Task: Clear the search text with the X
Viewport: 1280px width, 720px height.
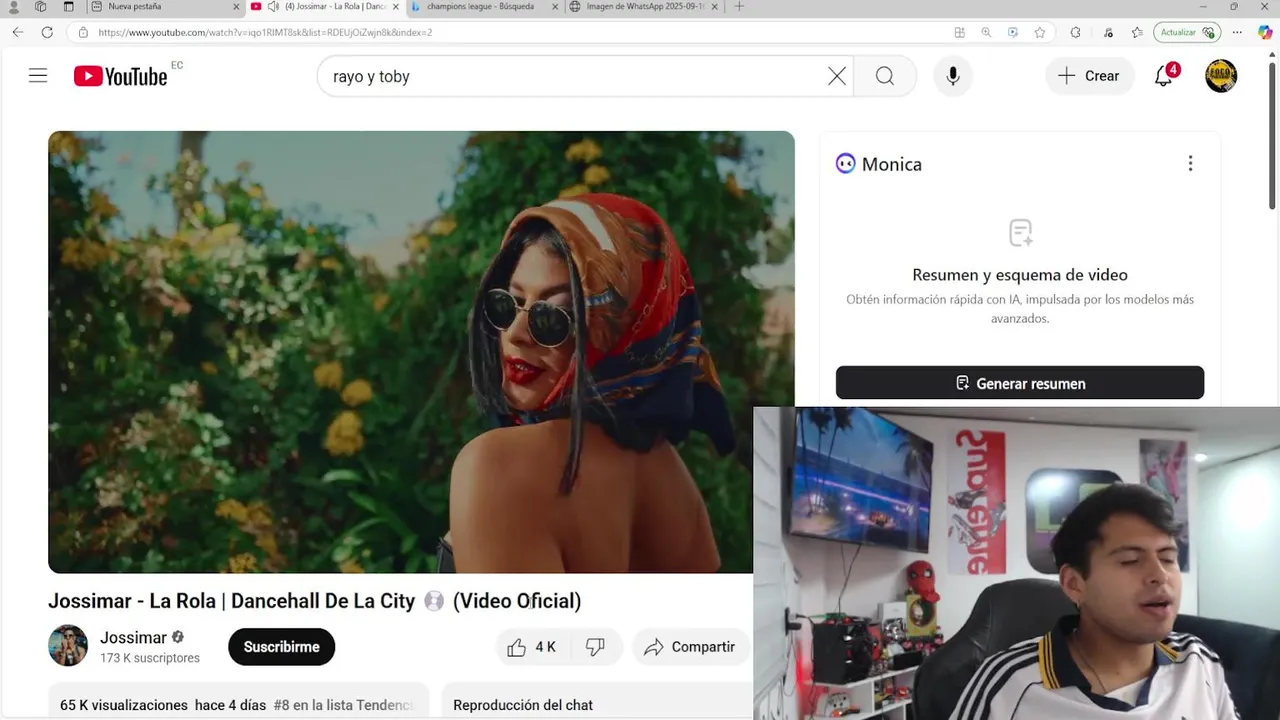Action: coord(837,76)
